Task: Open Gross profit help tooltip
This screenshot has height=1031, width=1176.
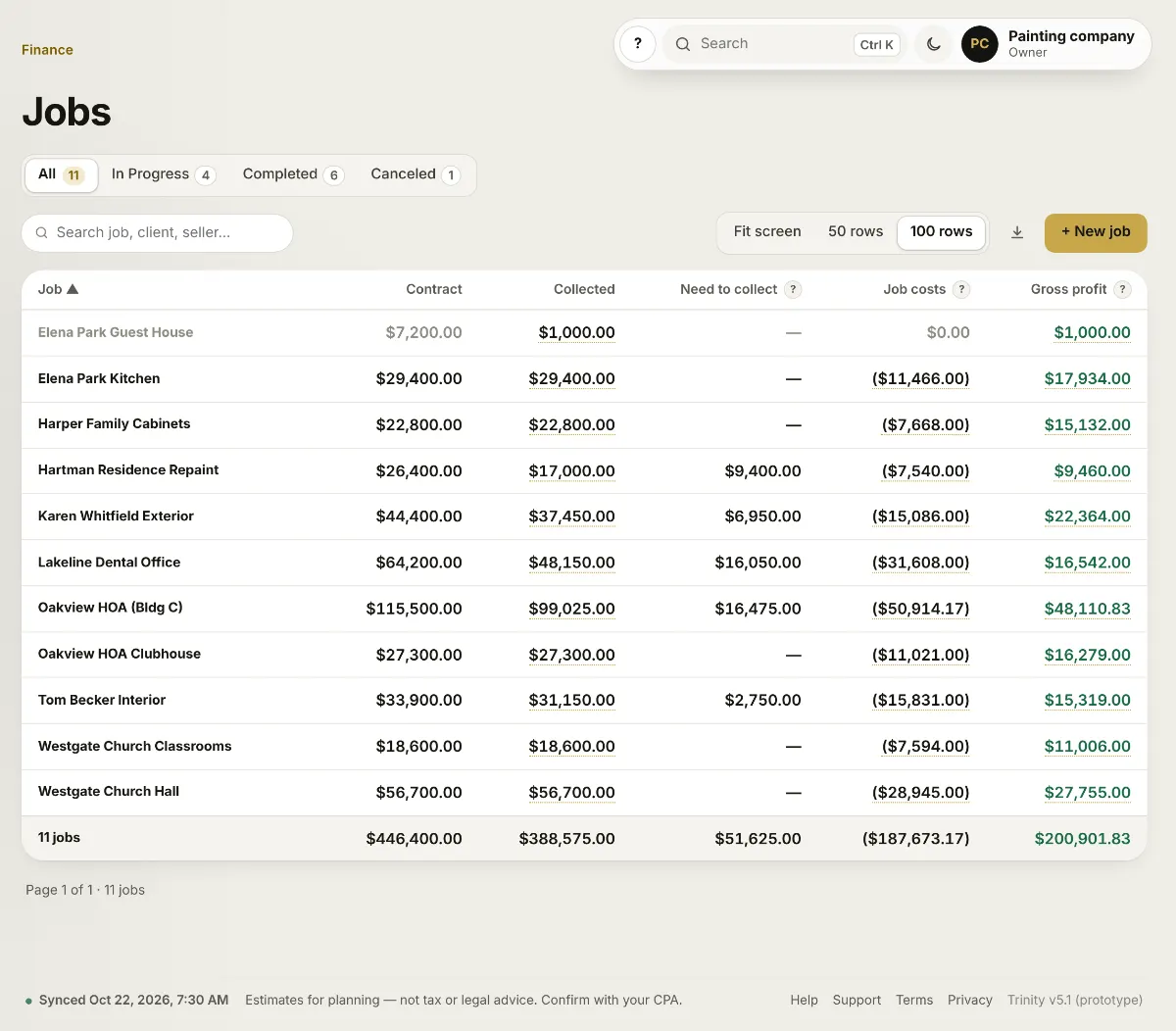Action: click(x=1123, y=289)
